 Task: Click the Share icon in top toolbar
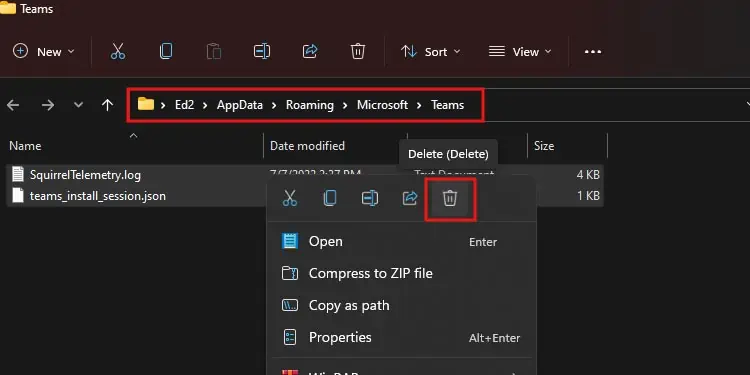coord(310,51)
